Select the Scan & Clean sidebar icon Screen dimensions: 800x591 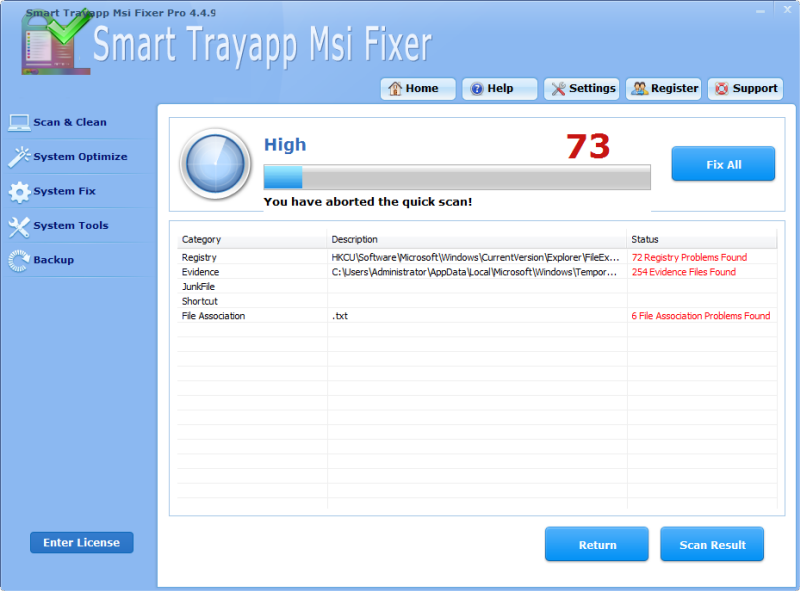pos(20,121)
